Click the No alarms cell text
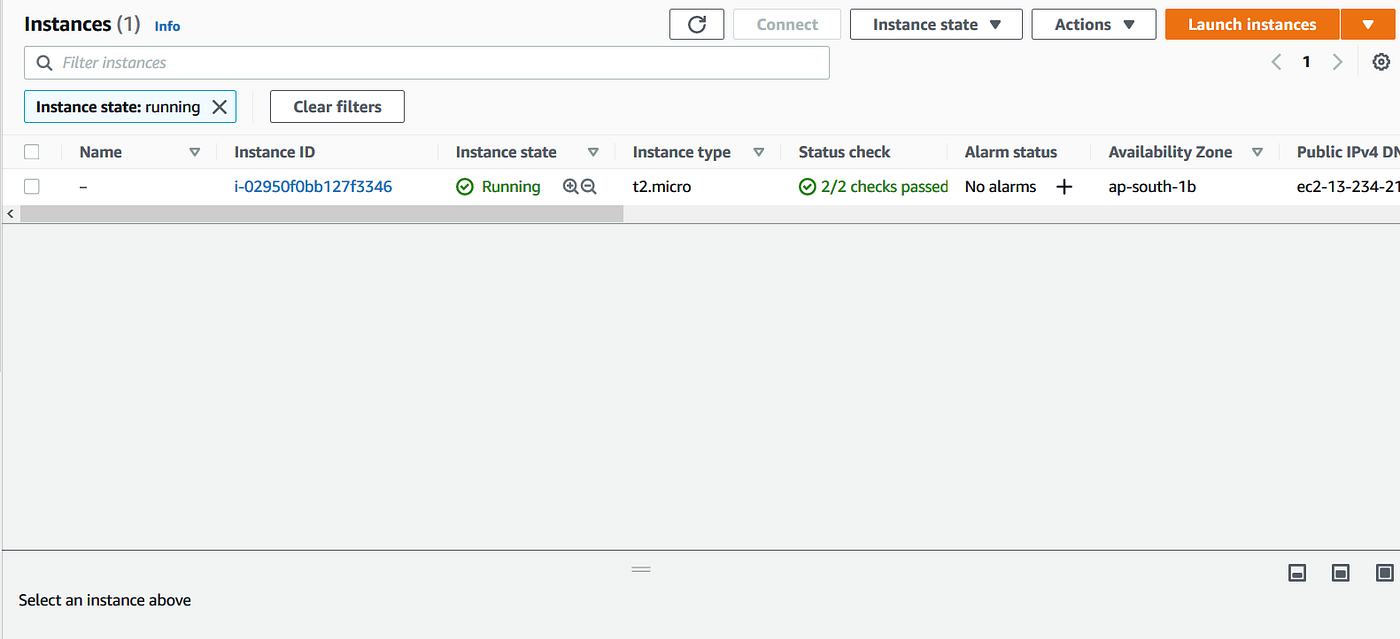The height and width of the screenshot is (639, 1400). 1000,186
